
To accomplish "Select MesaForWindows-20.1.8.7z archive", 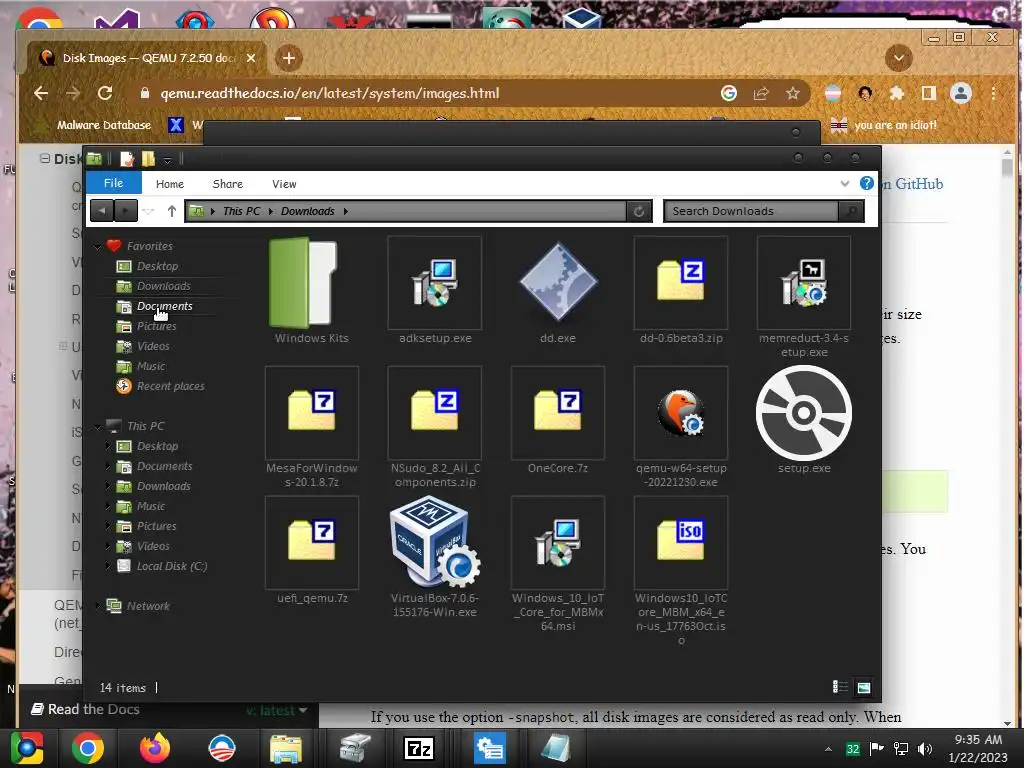I will 312,427.
